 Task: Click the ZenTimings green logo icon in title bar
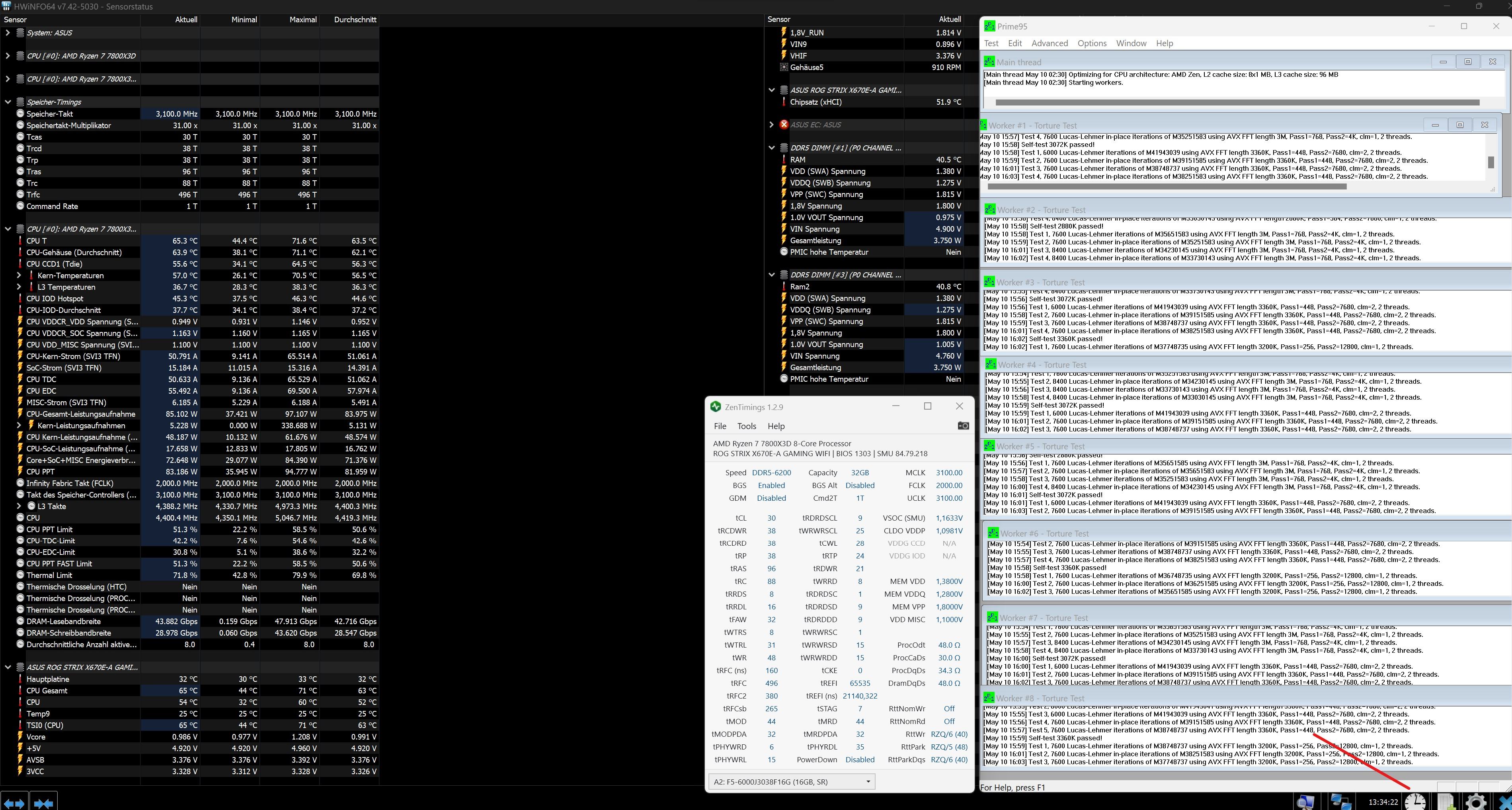point(716,406)
